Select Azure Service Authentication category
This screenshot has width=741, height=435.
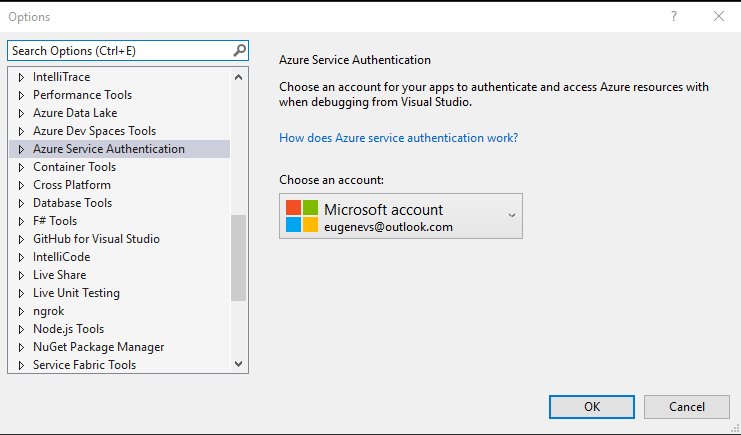click(x=109, y=148)
